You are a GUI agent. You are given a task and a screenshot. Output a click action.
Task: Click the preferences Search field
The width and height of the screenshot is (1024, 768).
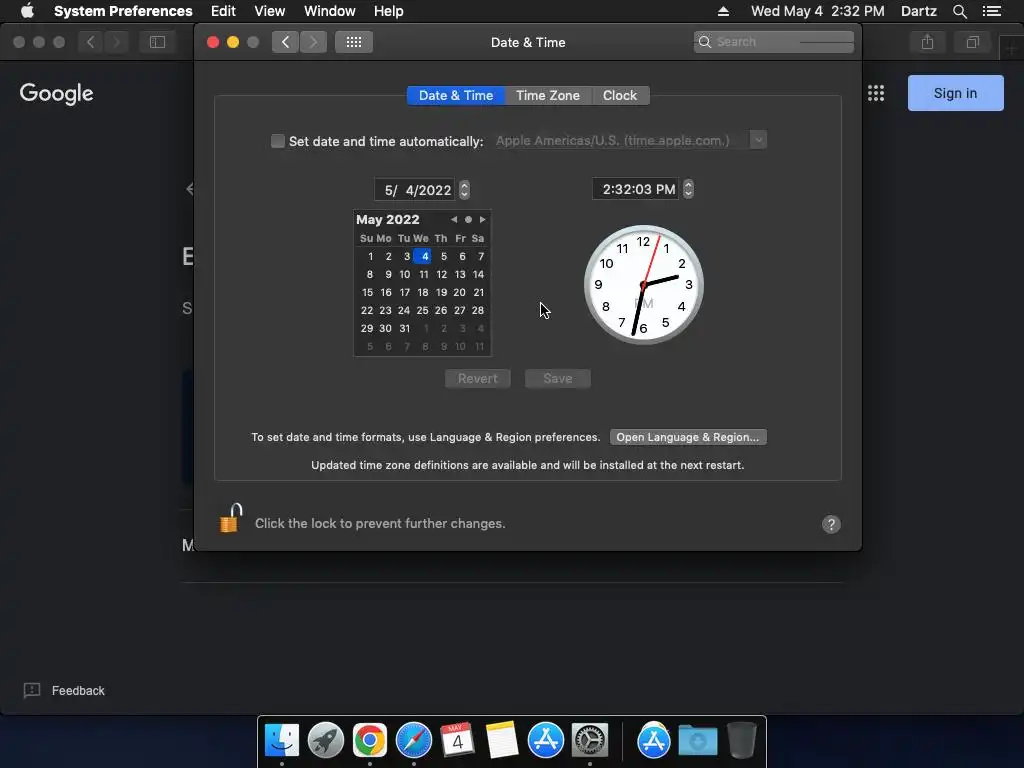tap(773, 42)
